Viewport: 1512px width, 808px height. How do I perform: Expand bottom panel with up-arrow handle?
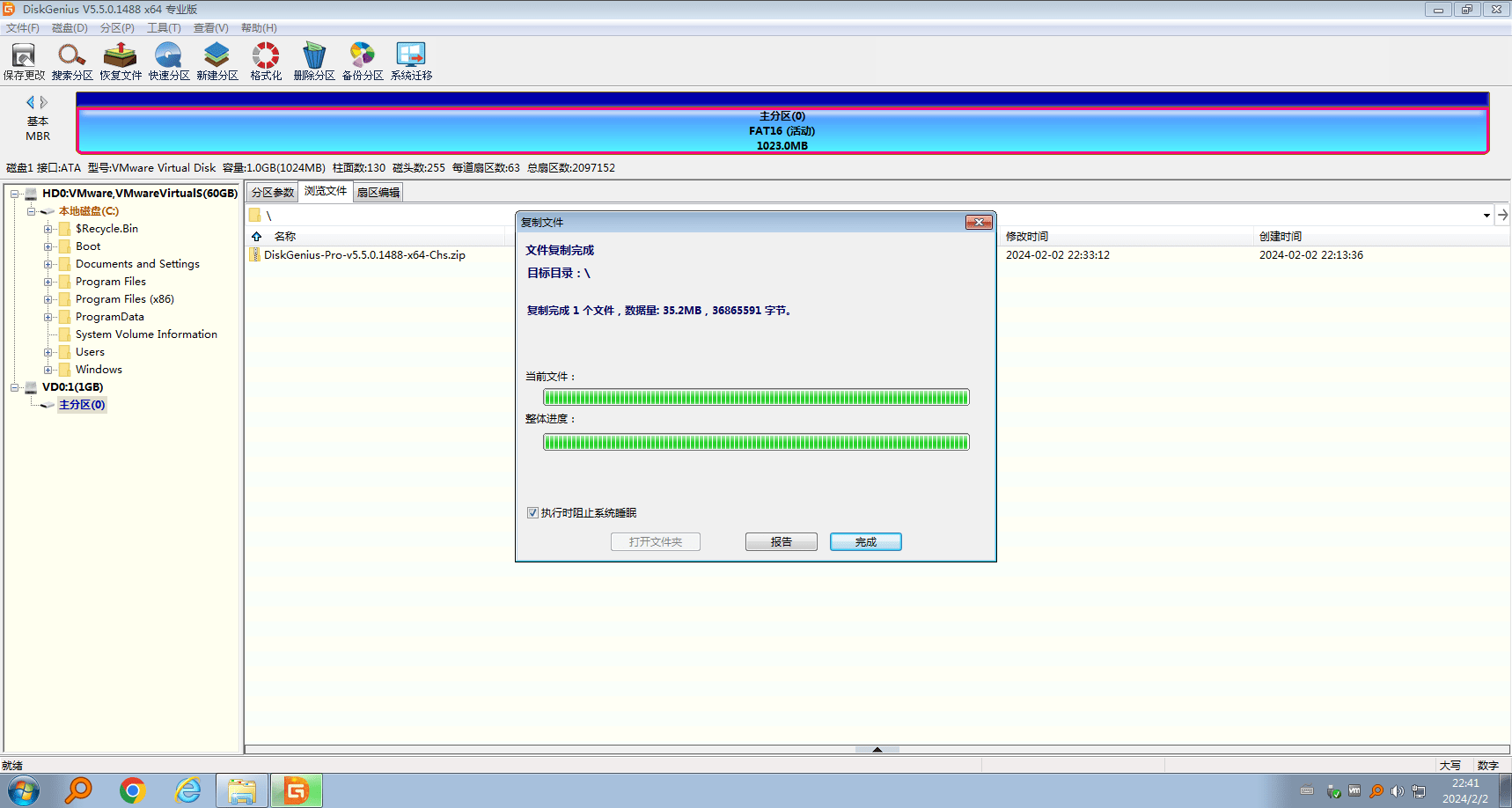(x=877, y=750)
